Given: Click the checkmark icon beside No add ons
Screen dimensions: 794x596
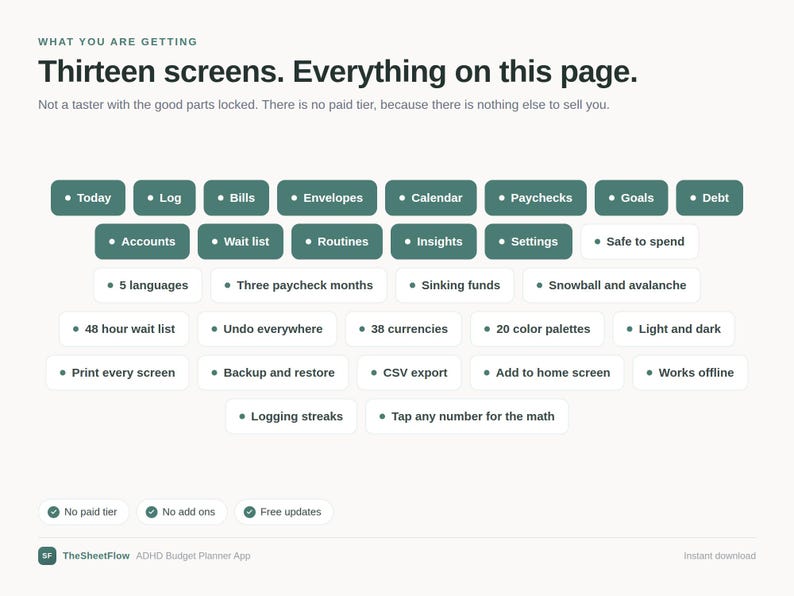Looking at the screenshot, I should [x=151, y=512].
